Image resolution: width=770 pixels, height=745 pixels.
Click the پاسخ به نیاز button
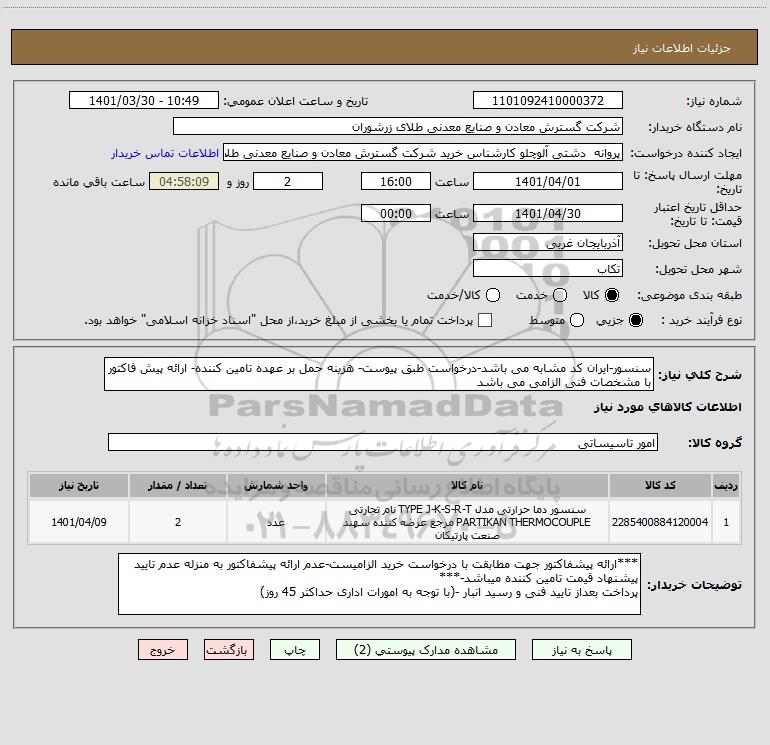tap(581, 650)
